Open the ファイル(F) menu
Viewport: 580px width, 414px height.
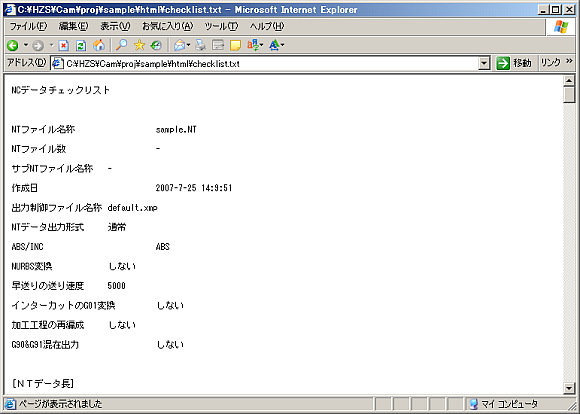click(x=28, y=26)
